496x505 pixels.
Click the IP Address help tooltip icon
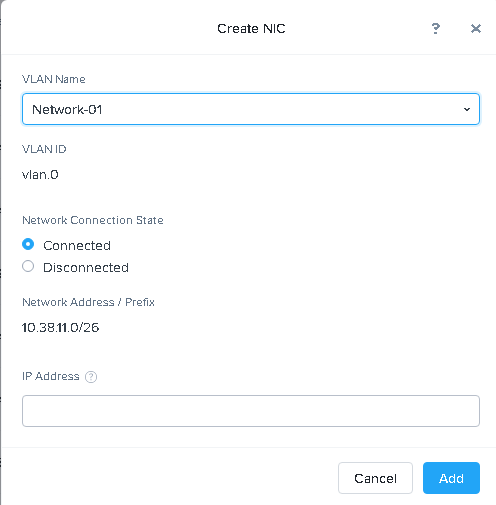pyautogui.click(x=91, y=377)
